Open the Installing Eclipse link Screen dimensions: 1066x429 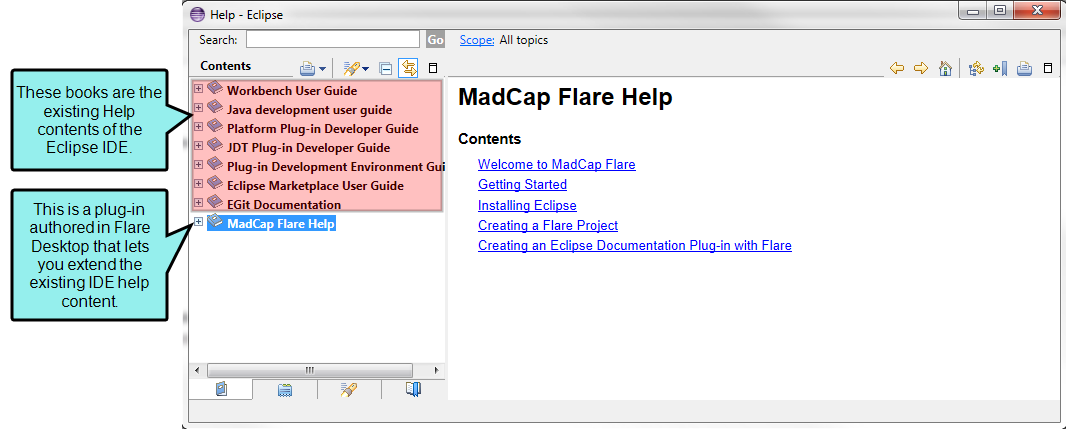coord(527,205)
